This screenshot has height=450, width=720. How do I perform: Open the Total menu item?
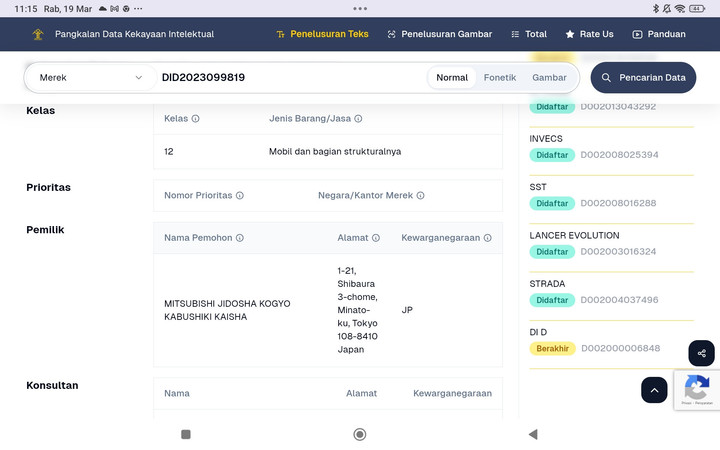pos(528,34)
